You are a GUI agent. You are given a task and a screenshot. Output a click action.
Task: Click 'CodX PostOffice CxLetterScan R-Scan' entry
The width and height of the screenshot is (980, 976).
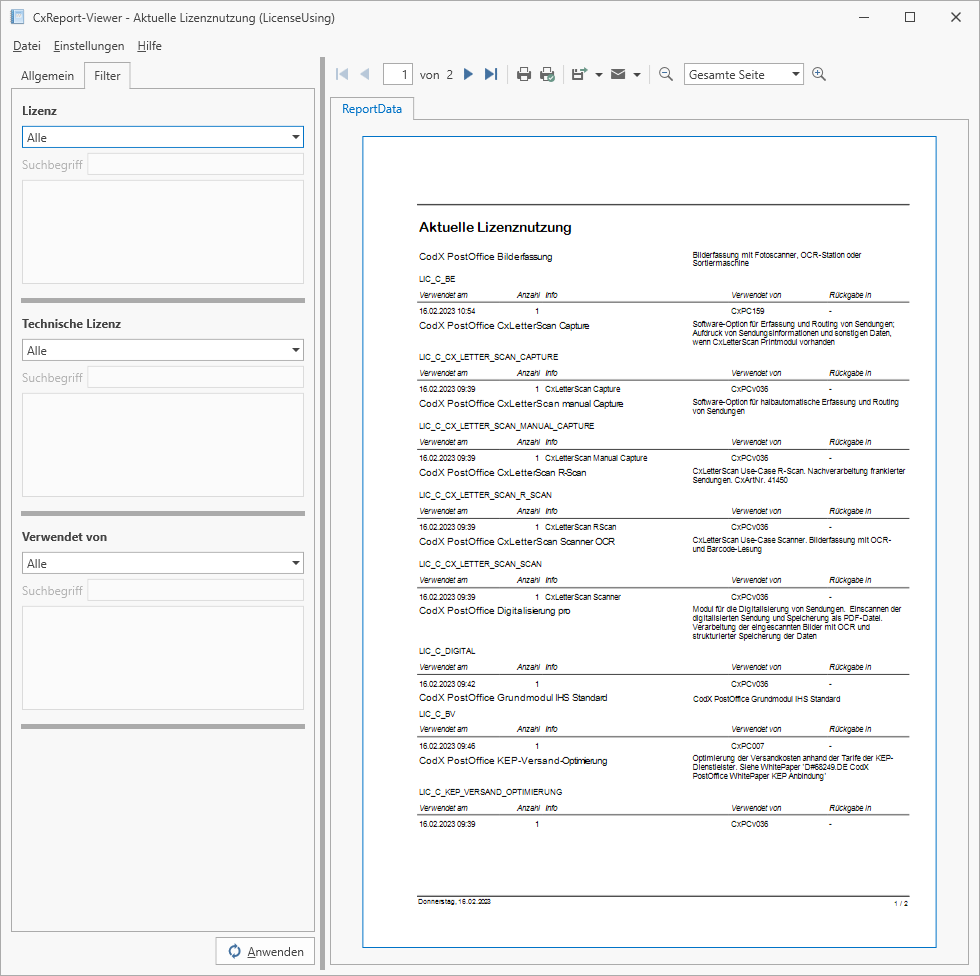pos(502,473)
